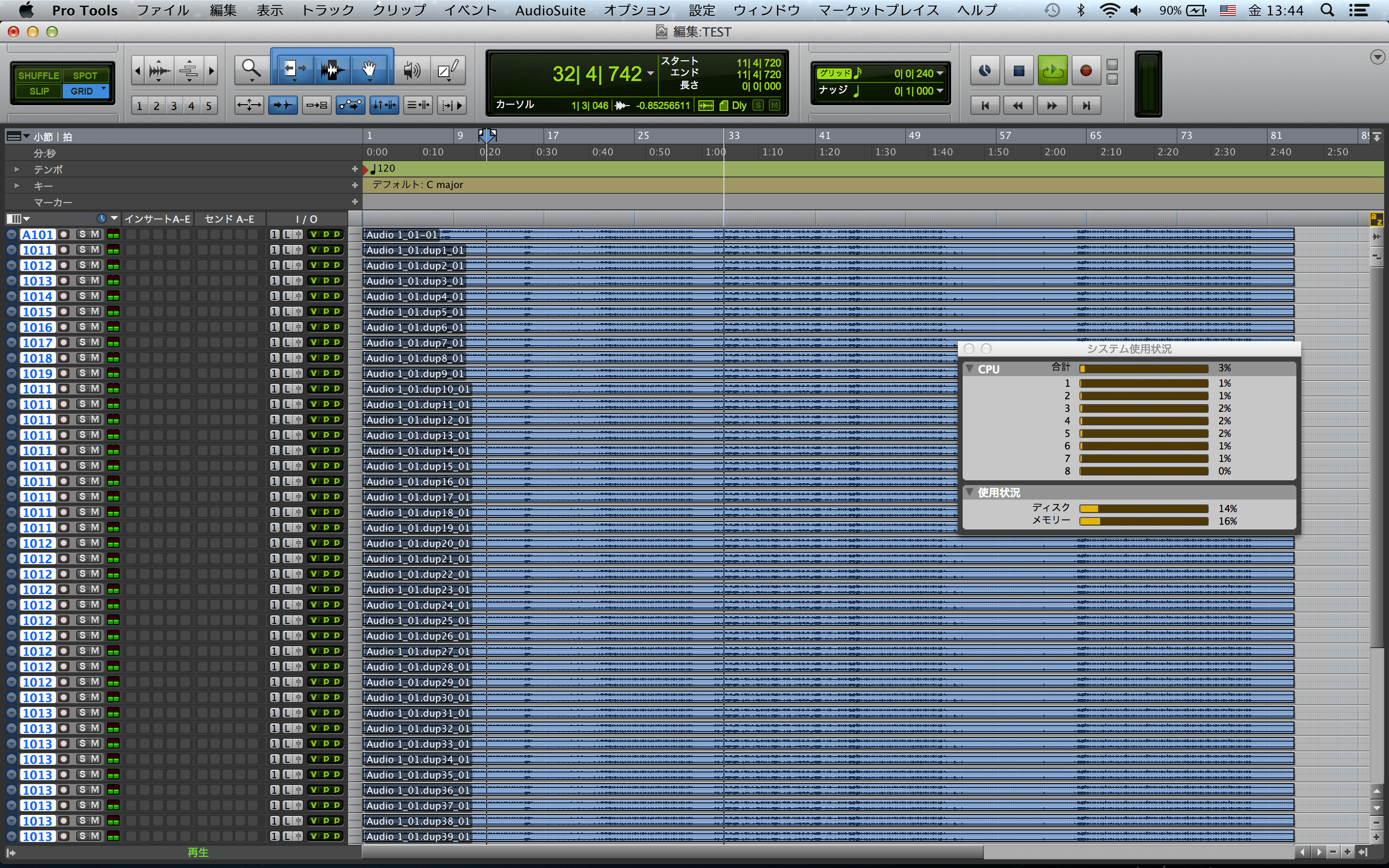The height and width of the screenshot is (868, 1389).
Task: Record-enable track A101
Action: click(x=64, y=234)
